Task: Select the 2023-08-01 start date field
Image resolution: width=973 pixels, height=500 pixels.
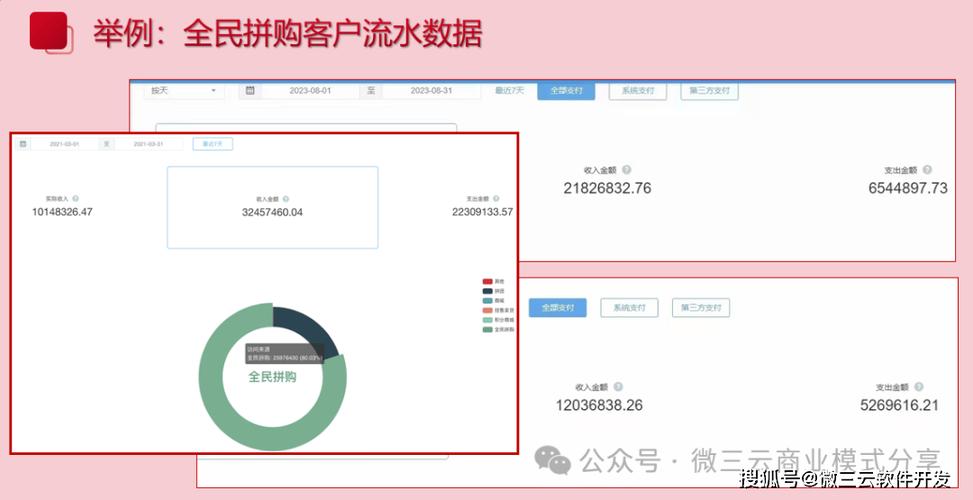Action: 310,91
